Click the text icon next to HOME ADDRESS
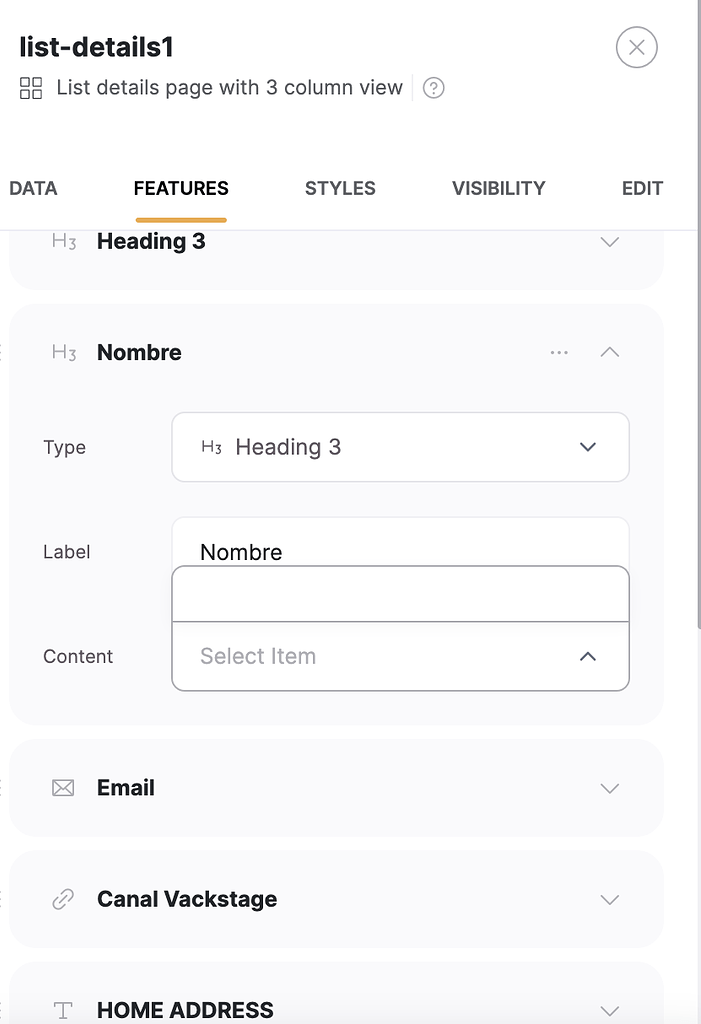This screenshot has width=701, height=1024. [x=62, y=1010]
